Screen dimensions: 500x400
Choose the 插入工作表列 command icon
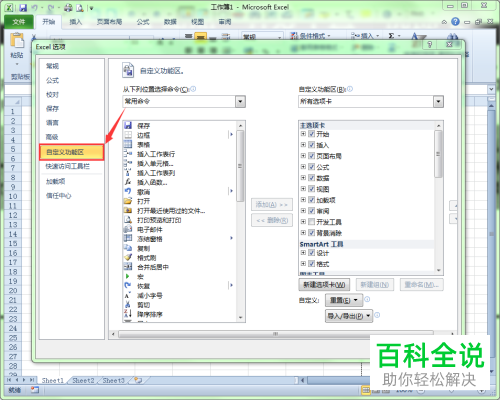click(x=128, y=172)
